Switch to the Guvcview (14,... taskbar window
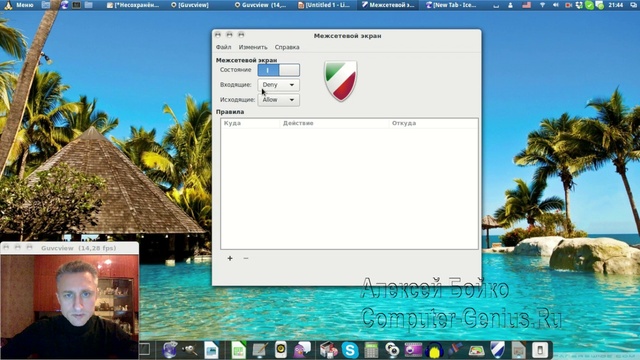 click(x=260, y=5)
